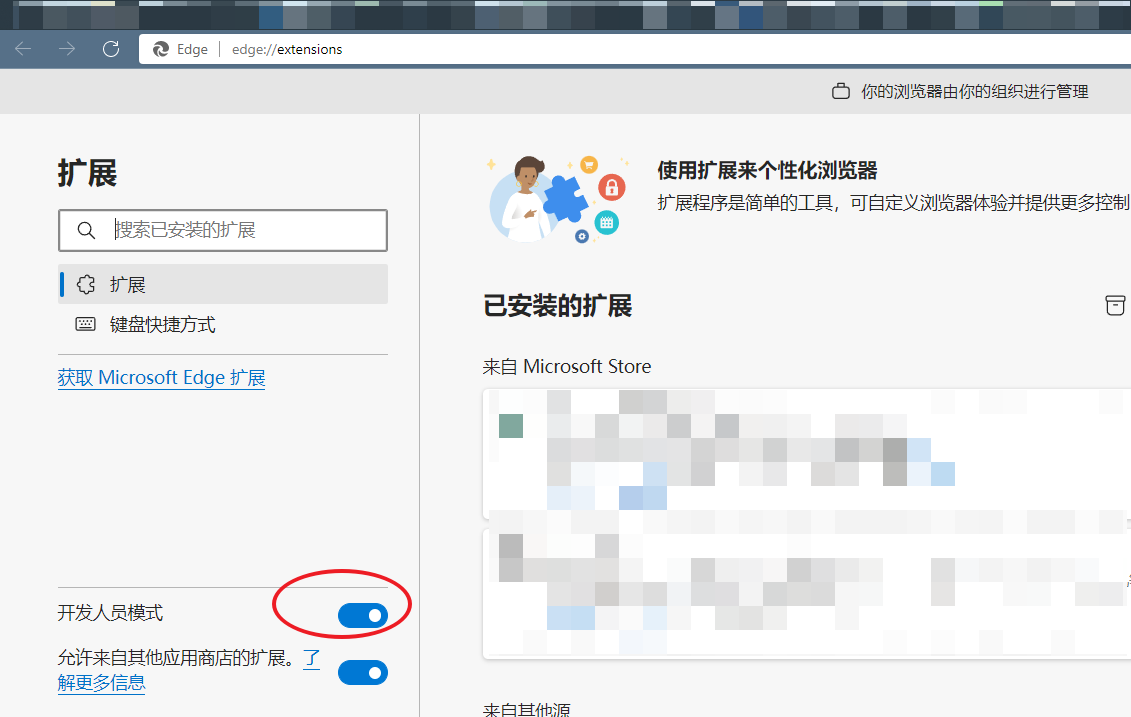Follow the 了解更多信息 link
Screen dimensions: 1131x717
coord(101,684)
